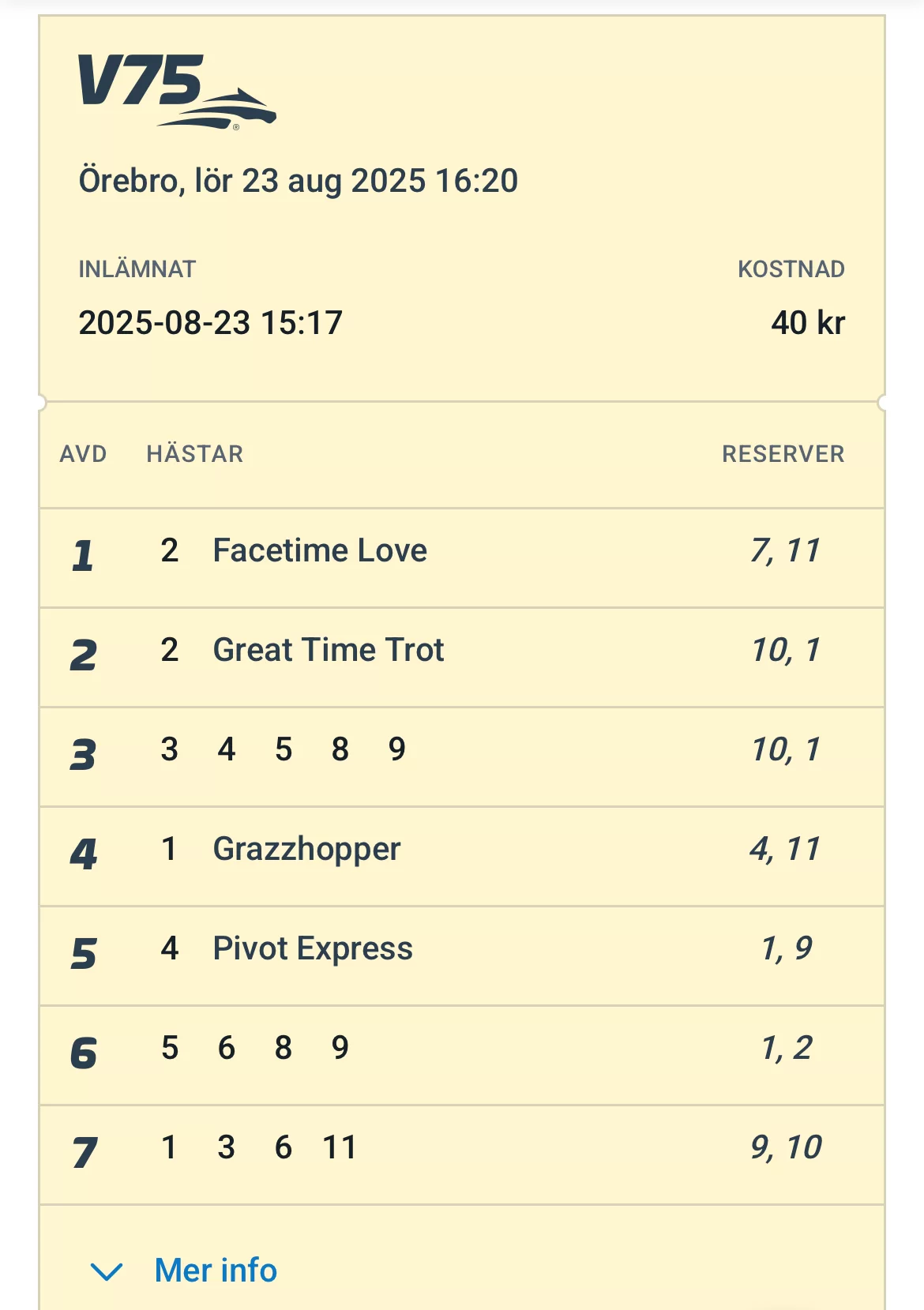Screen dimensions: 924x1310
Task: Select the race 2 number icon
Action: (83, 655)
